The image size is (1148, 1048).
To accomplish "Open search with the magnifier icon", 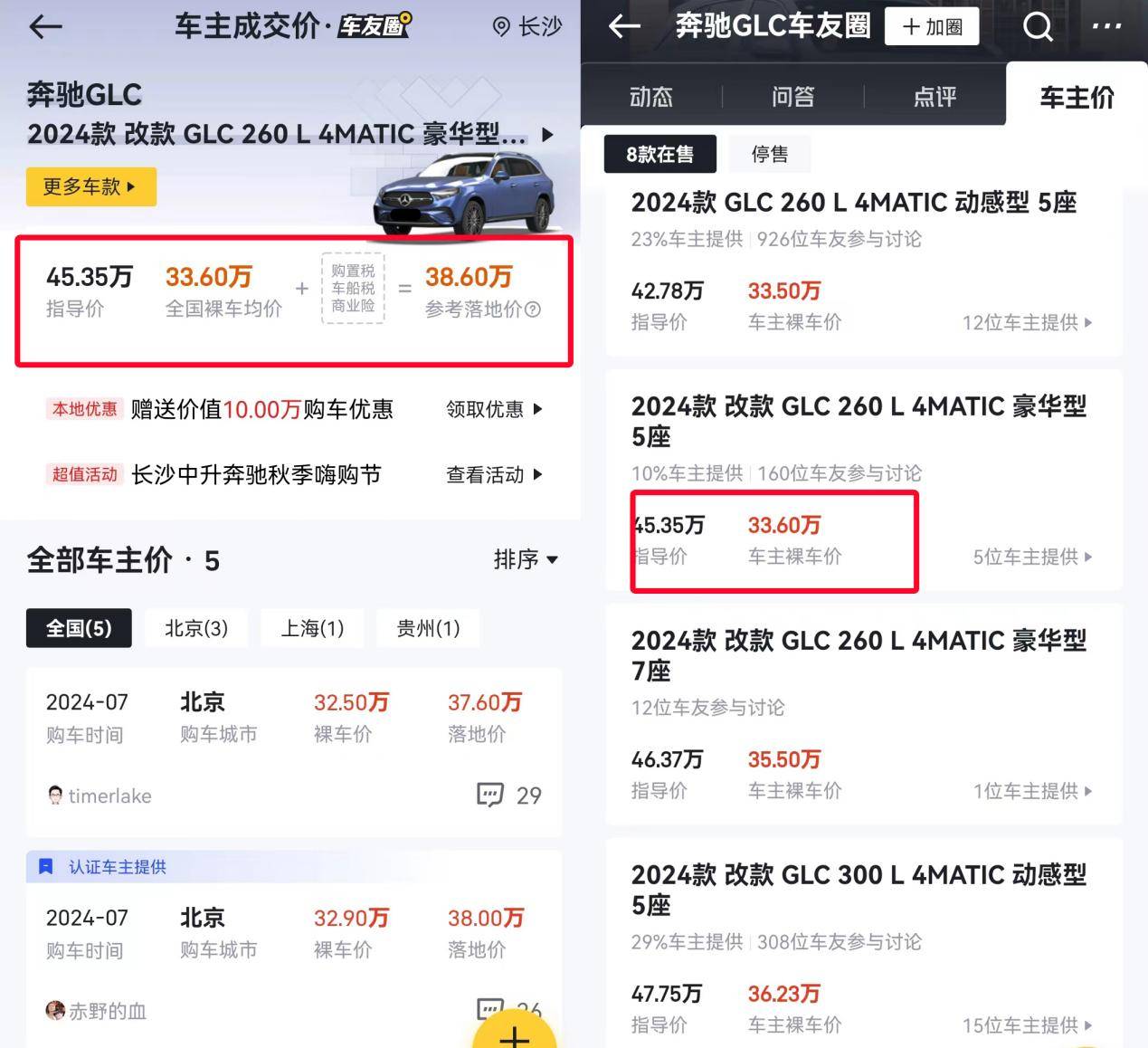I will [x=1038, y=27].
